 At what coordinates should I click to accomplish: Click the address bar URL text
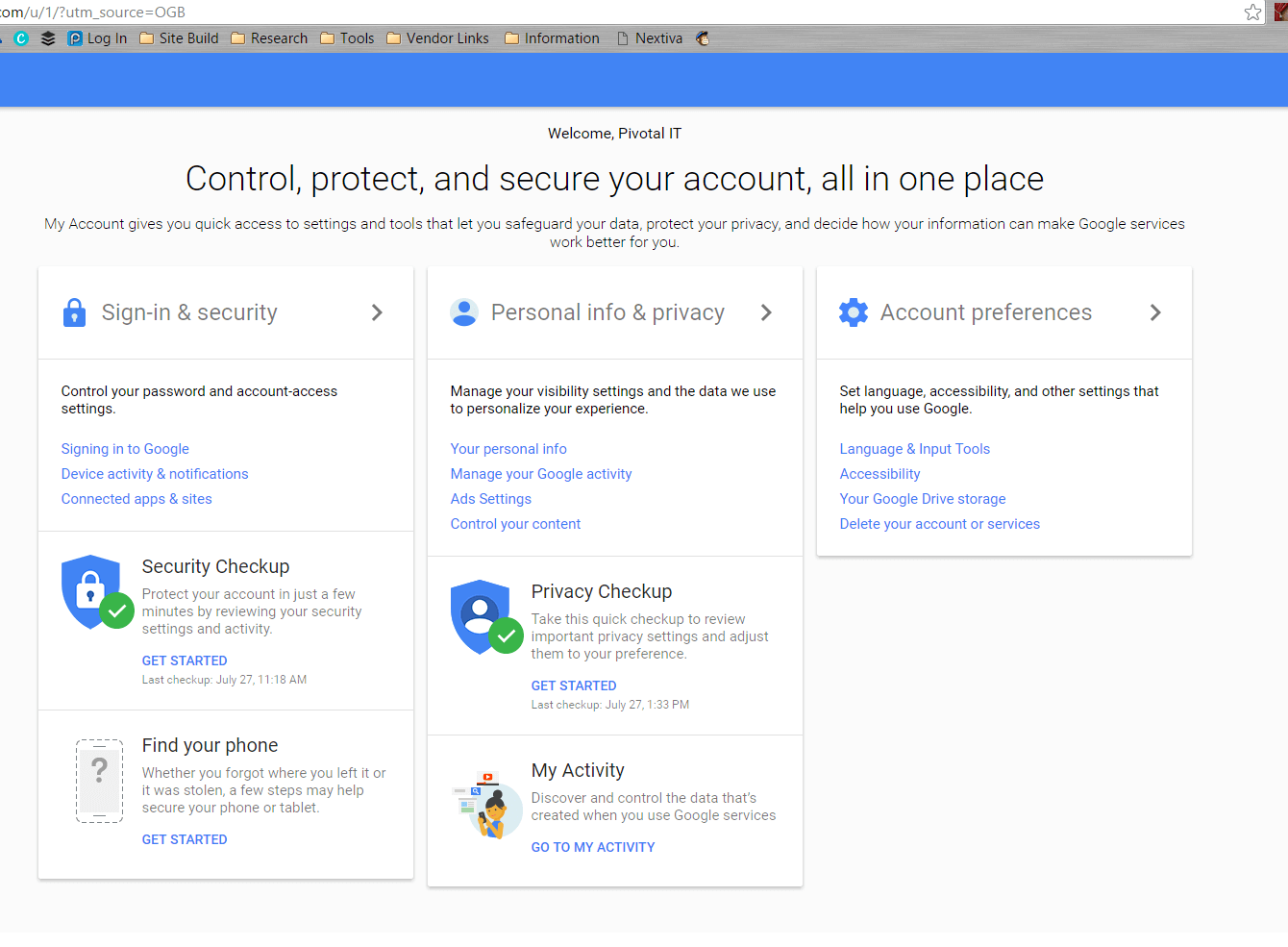(x=93, y=12)
